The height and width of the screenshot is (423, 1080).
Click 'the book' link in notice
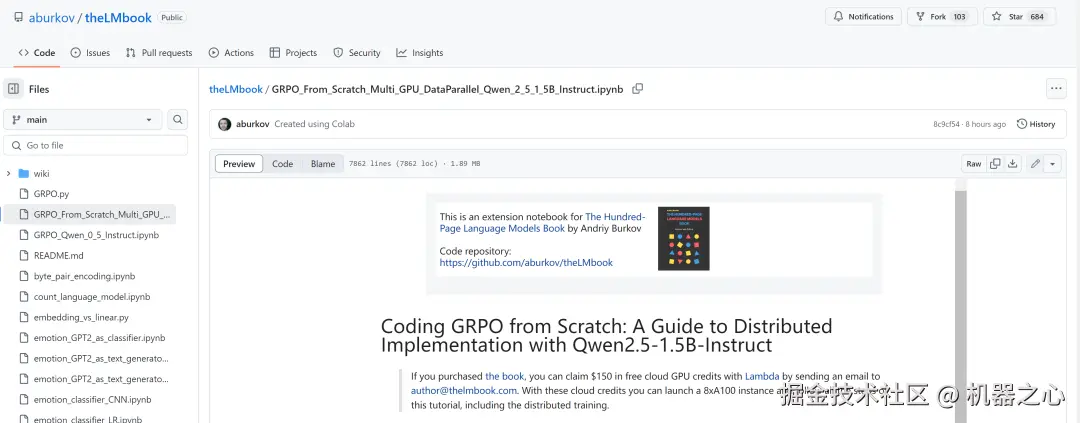point(505,376)
